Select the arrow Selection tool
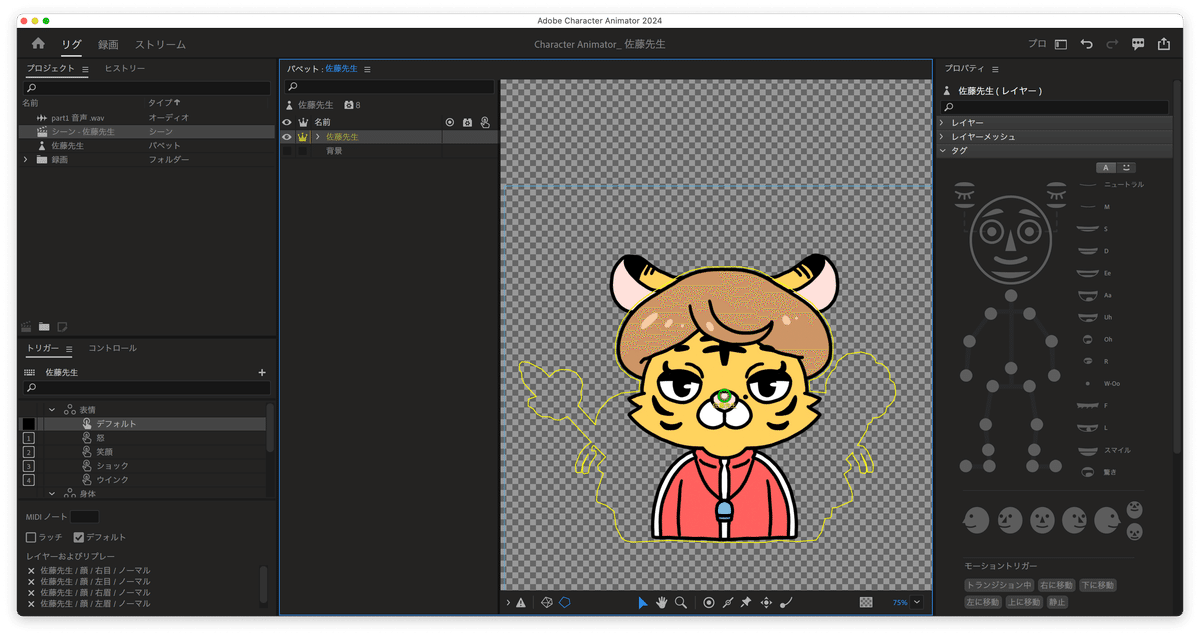This screenshot has width=1200, height=636. 643,602
